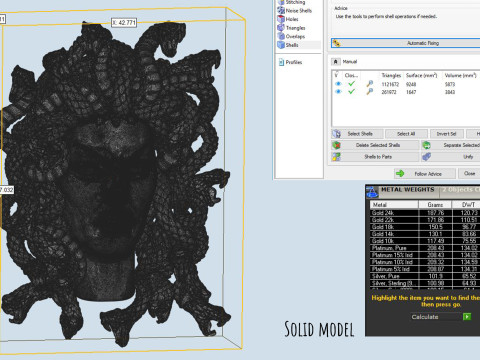Click Automatic Fixing wand icon

coord(337,43)
